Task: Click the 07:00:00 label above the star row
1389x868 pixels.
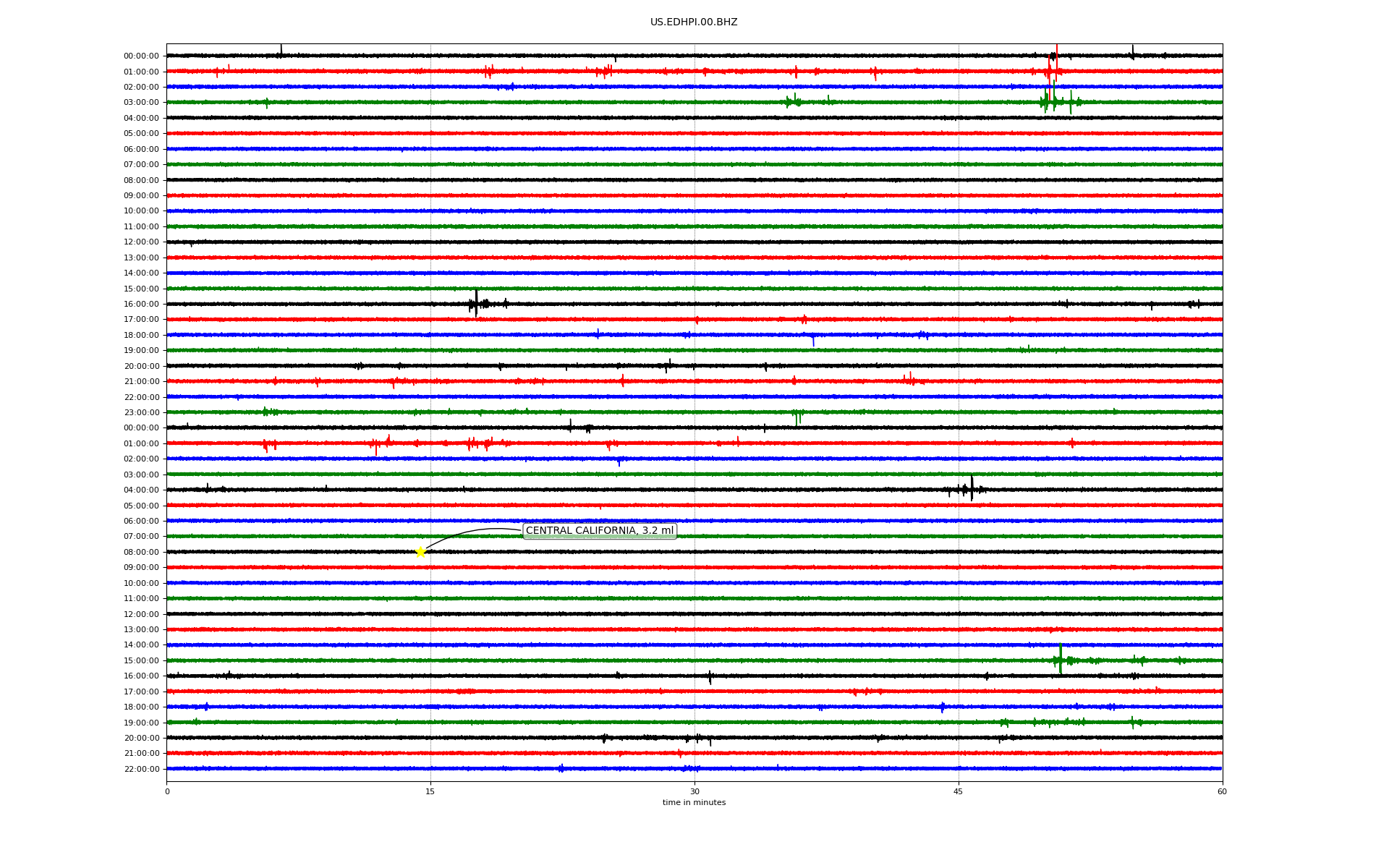Action: pyautogui.click(x=141, y=537)
